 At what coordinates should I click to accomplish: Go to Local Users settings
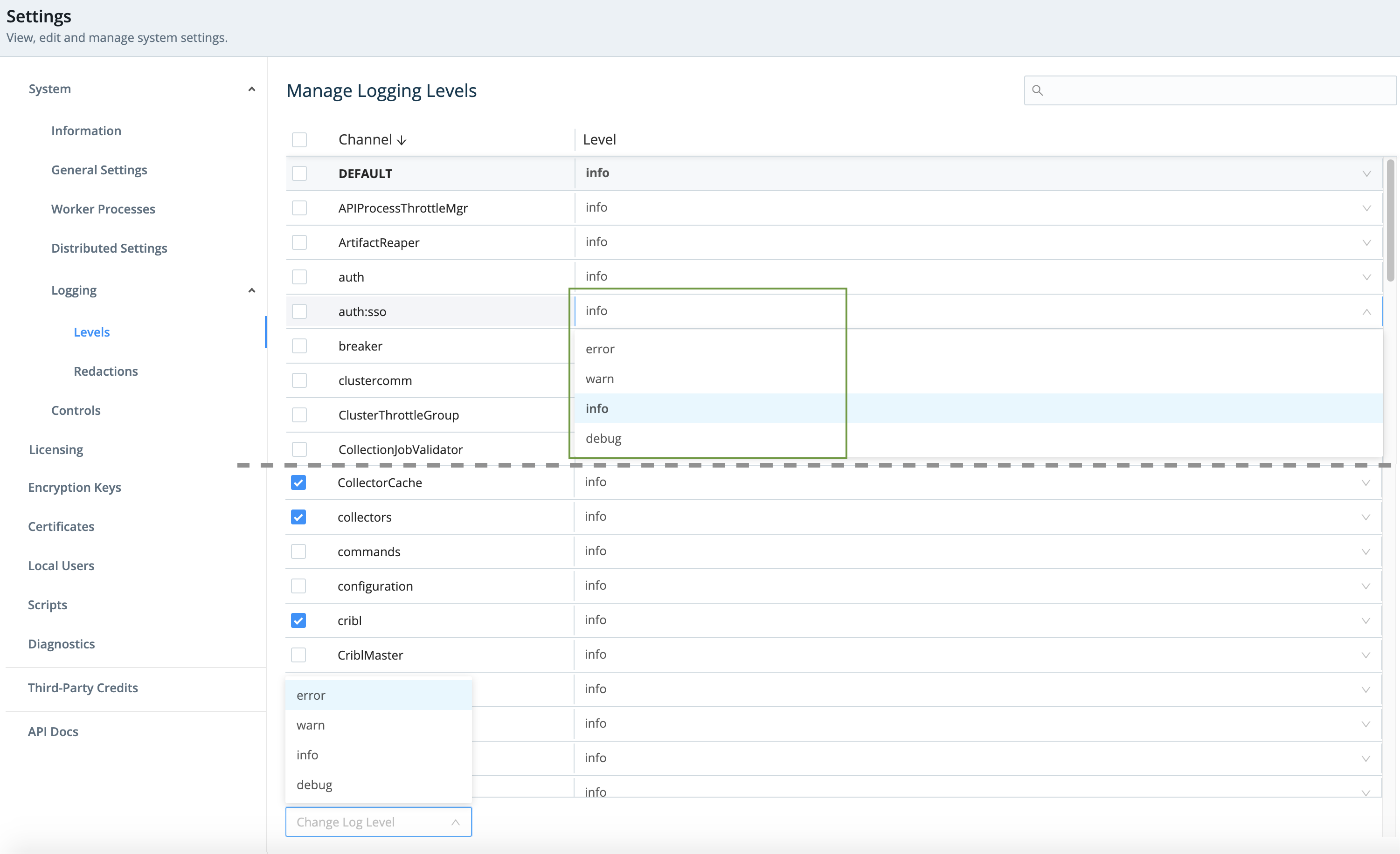pyautogui.click(x=61, y=565)
